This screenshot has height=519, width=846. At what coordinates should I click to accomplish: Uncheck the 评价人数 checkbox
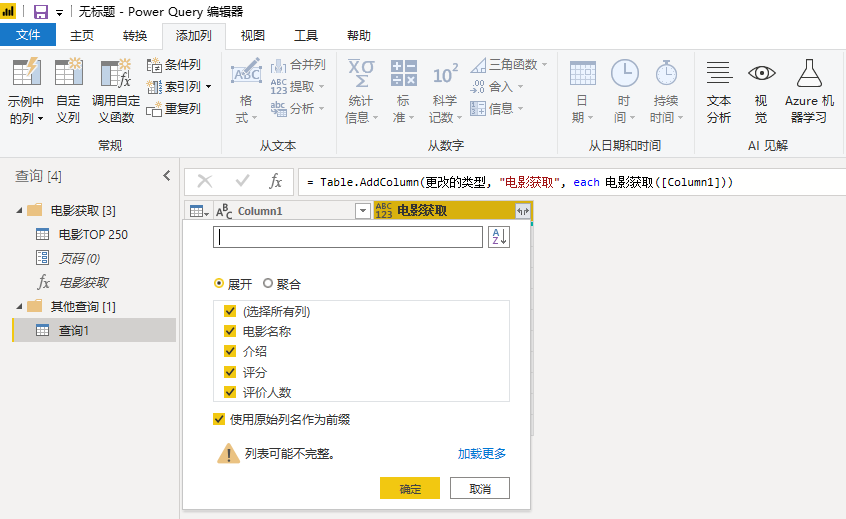pyautogui.click(x=230, y=392)
